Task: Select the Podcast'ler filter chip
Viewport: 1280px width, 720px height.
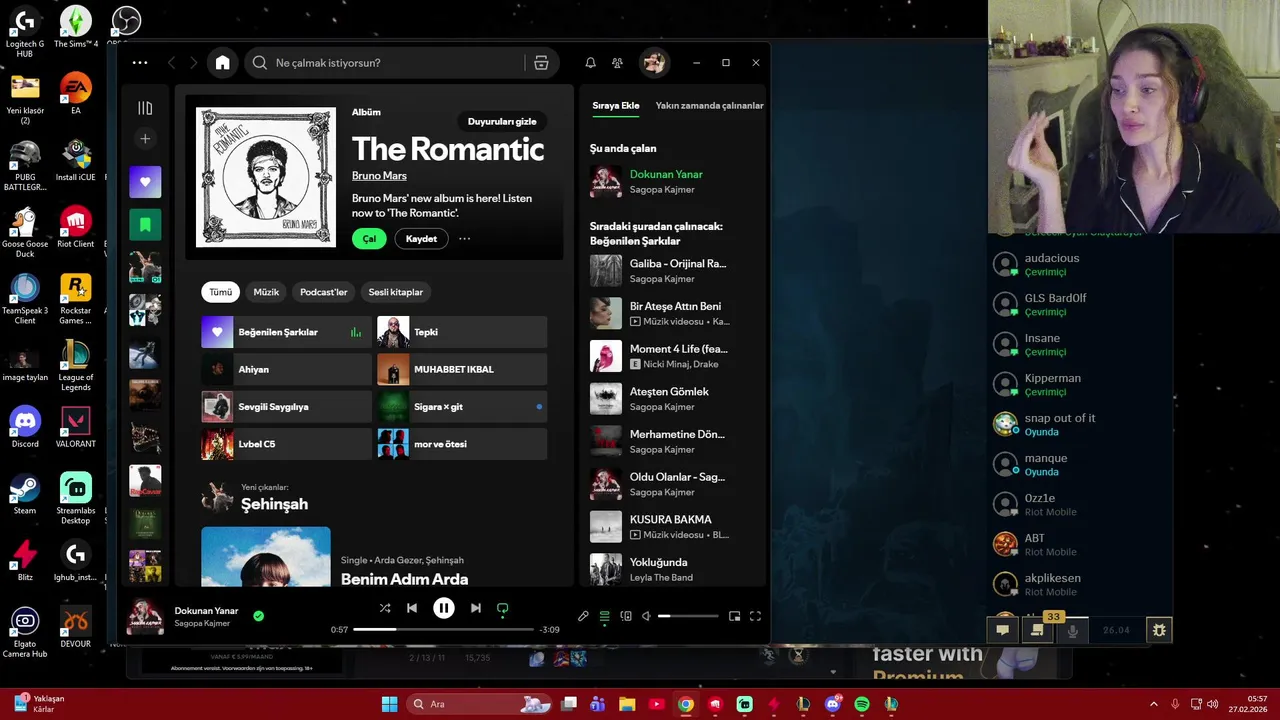Action: (x=324, y=292)
